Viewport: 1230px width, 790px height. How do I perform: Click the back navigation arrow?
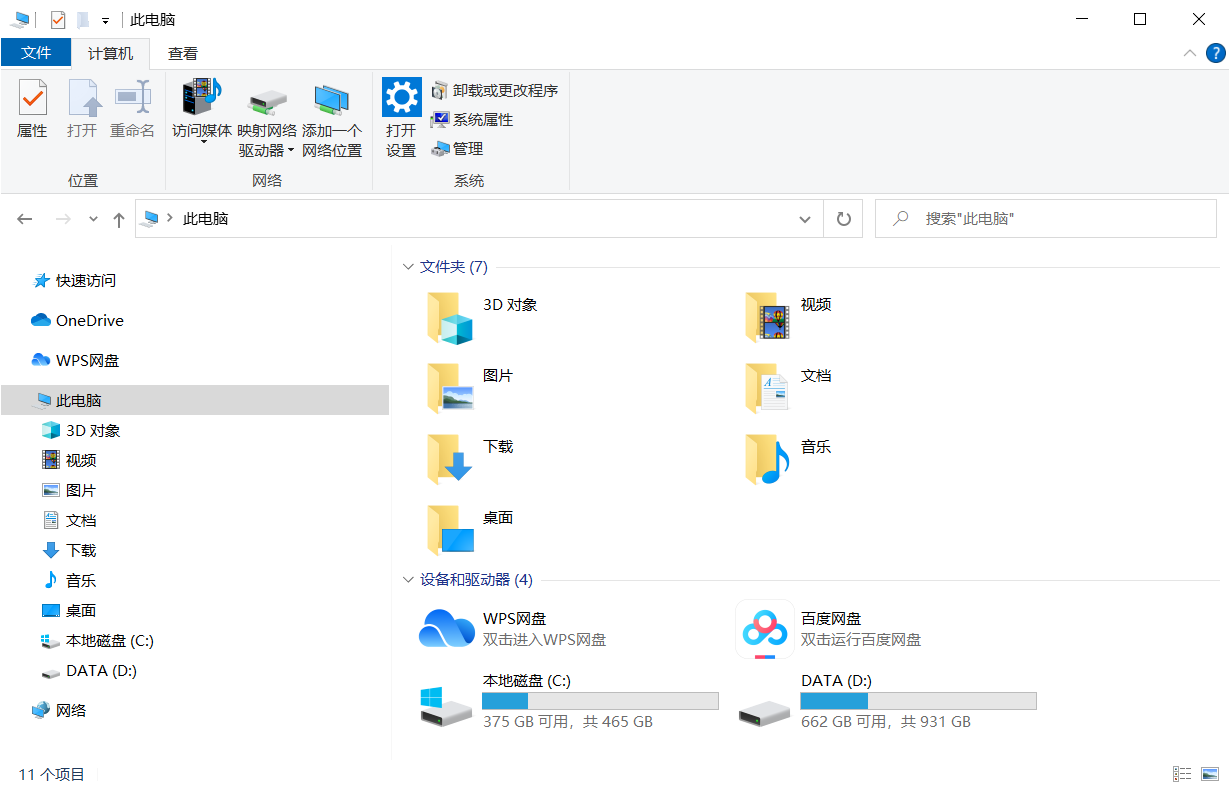(x=24, y=218)
